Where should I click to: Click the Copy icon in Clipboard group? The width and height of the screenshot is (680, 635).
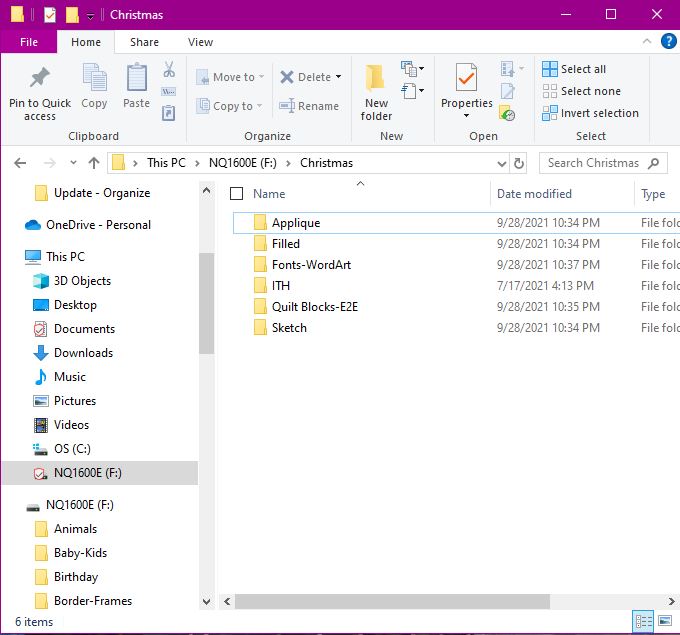pyautogui.click(x=95, y=79)
